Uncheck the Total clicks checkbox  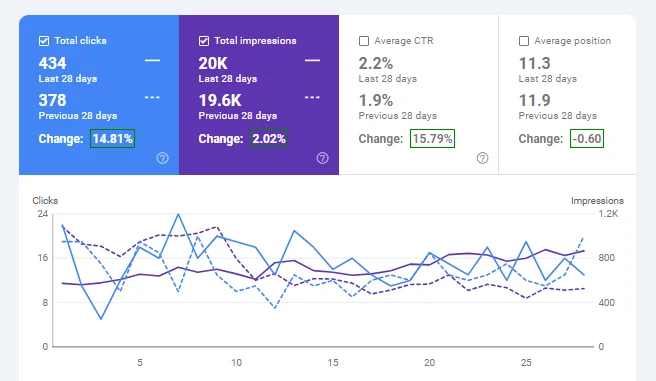(44, 41)
